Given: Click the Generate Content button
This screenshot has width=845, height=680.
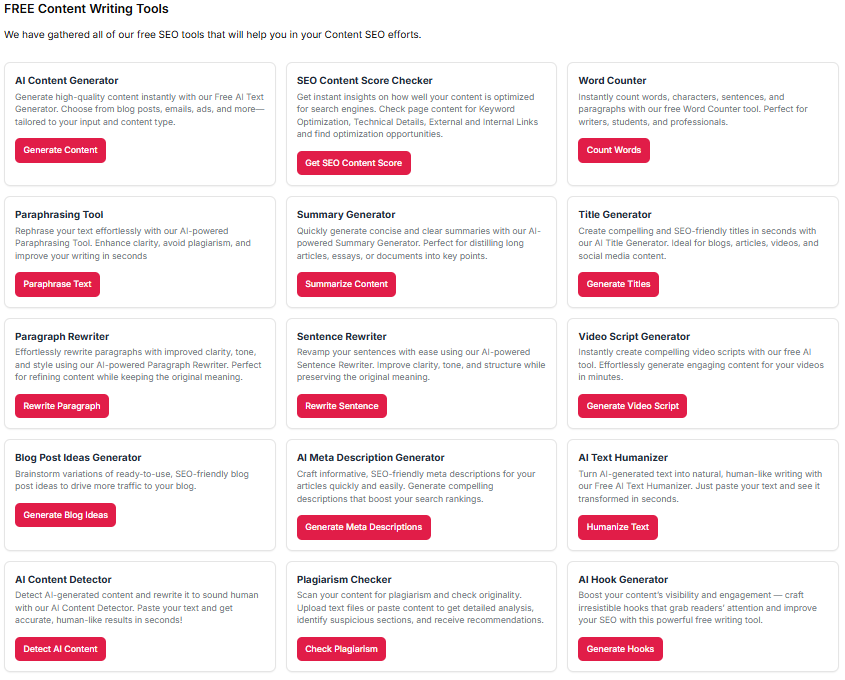Looking at the screenshot, I should pyautogui.click(x=60, y=150).
